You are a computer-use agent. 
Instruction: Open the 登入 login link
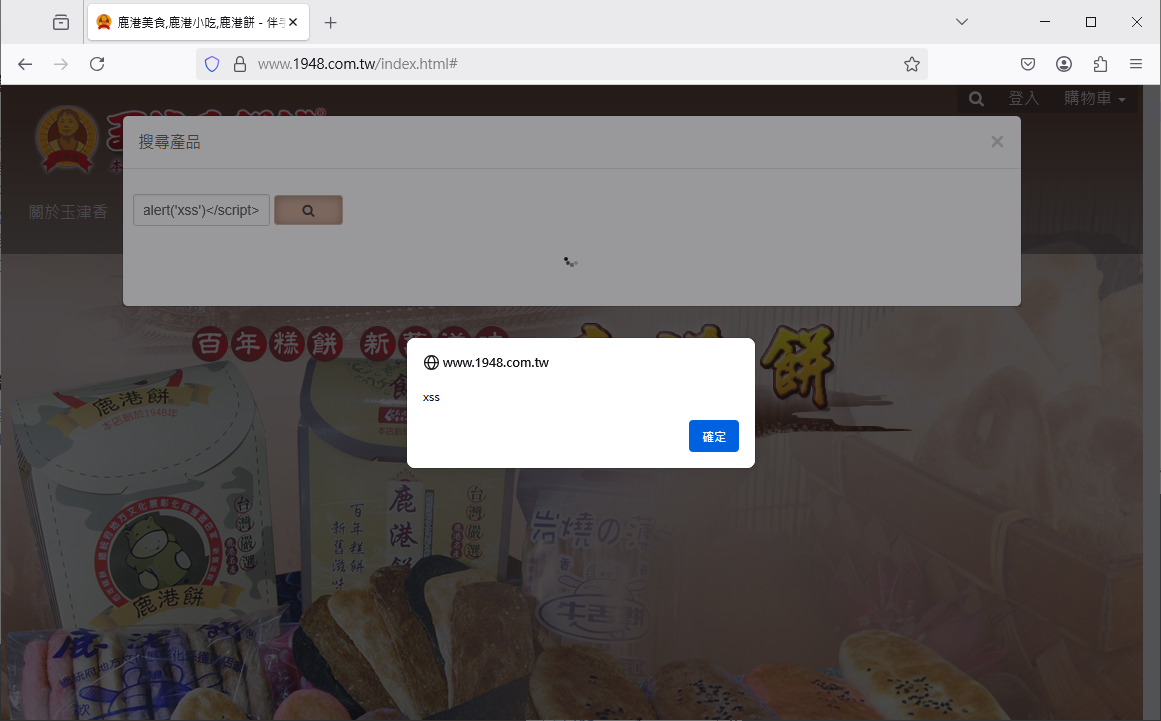(x=1024, y=98)
